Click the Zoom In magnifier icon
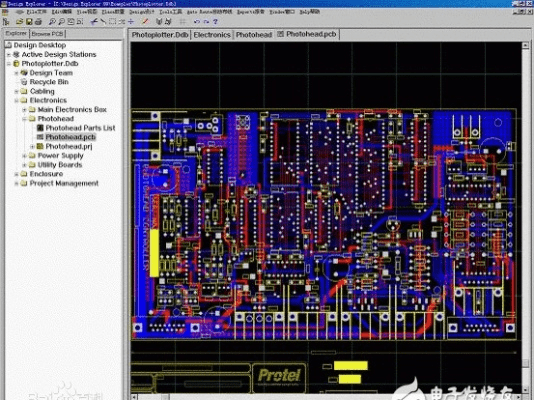Viewport: 534px width, 400px height. 52,21
